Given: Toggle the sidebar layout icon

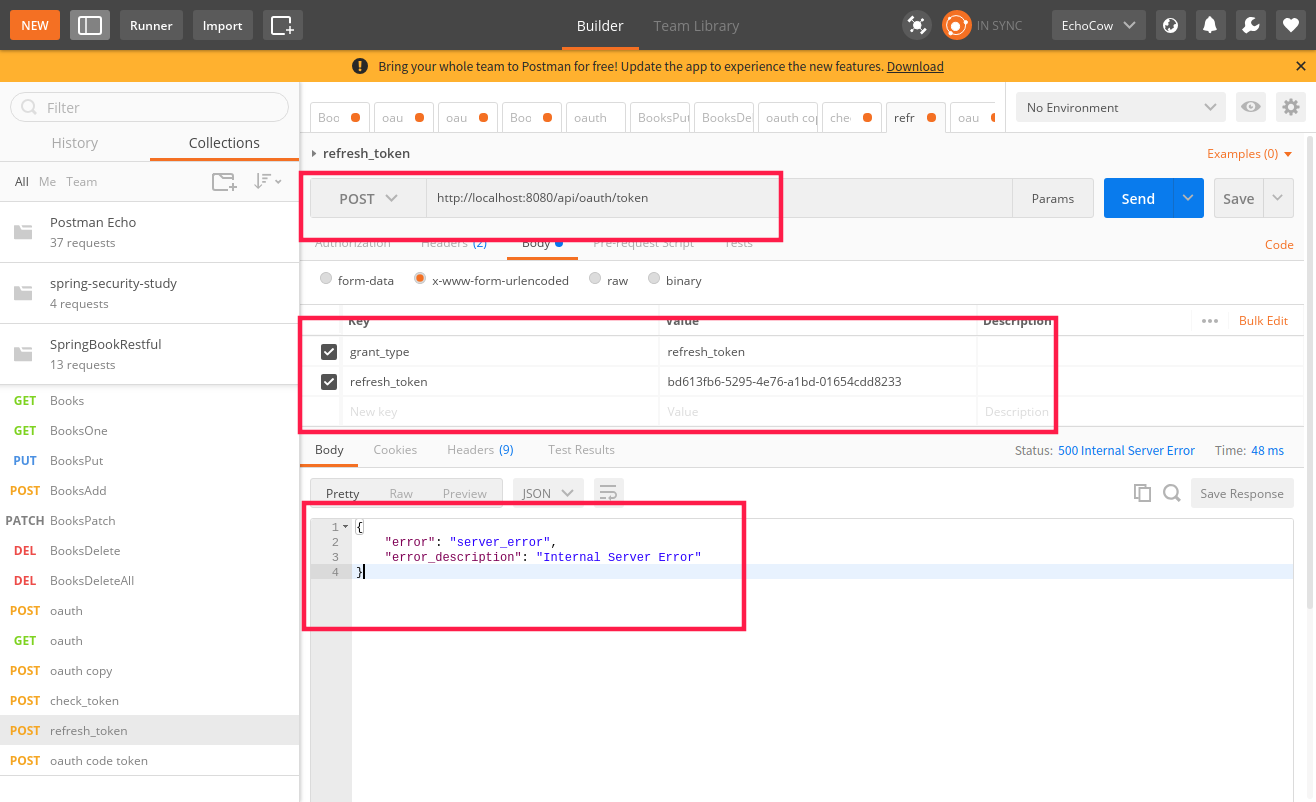Looking at the screenshot, I should tap(90, 25).
